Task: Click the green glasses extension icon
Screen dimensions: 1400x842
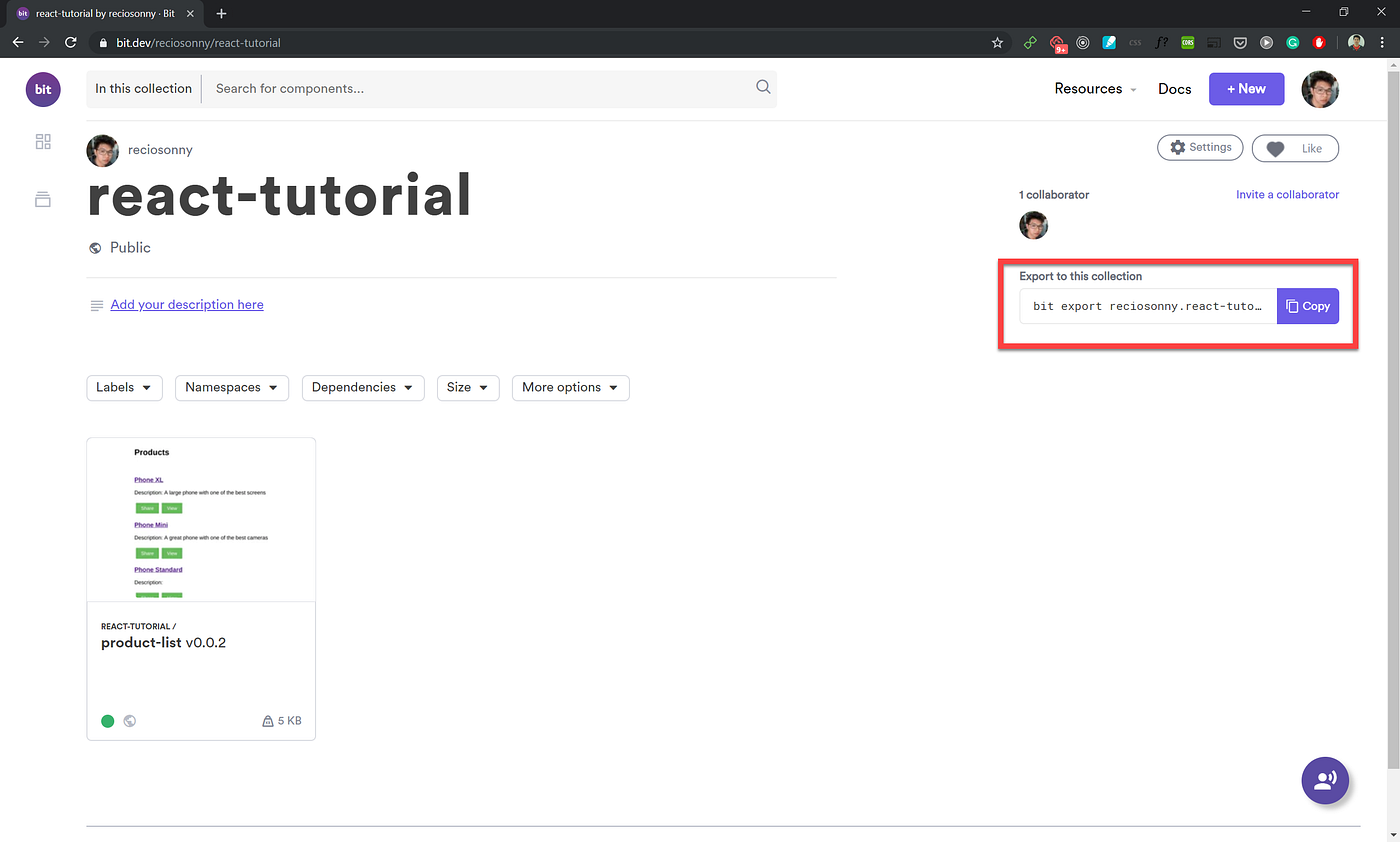Action: 1030,43
